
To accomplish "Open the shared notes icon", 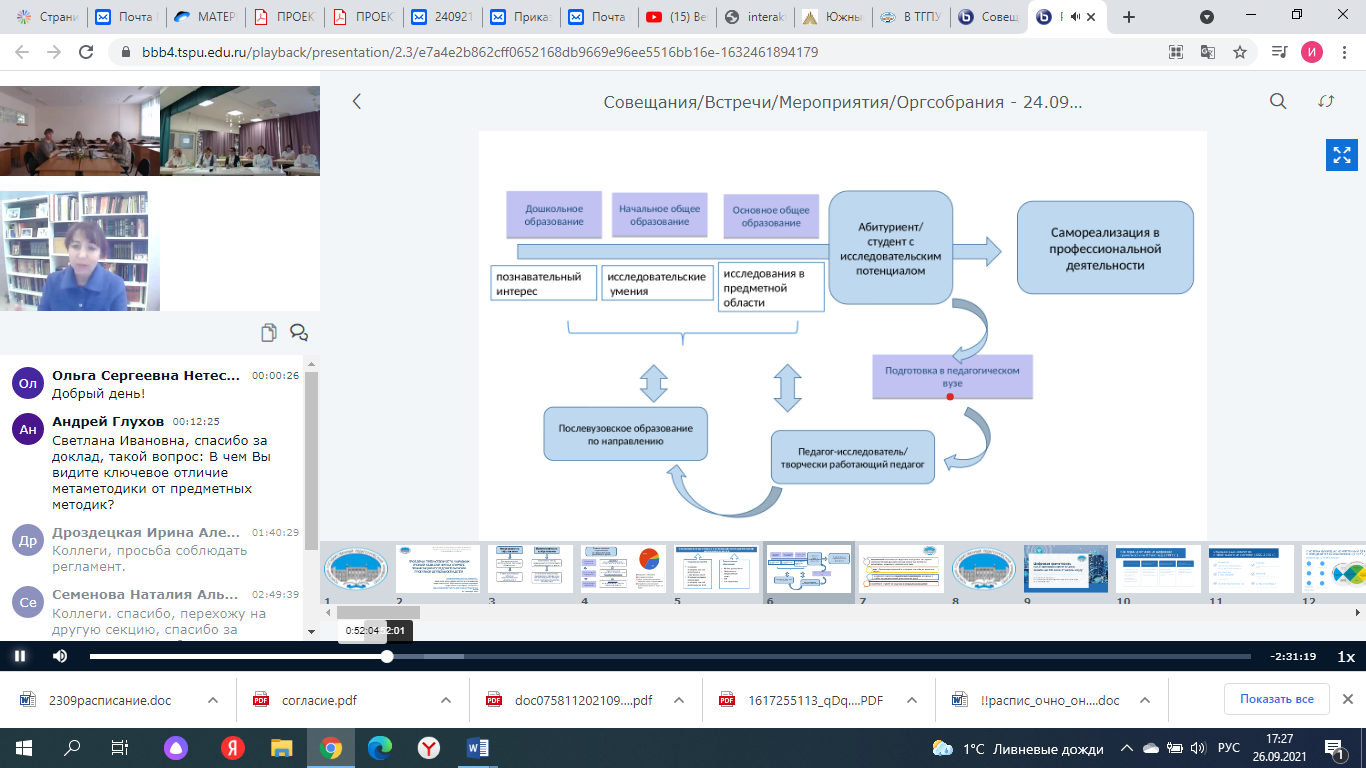I will click(x=268, y=333).
